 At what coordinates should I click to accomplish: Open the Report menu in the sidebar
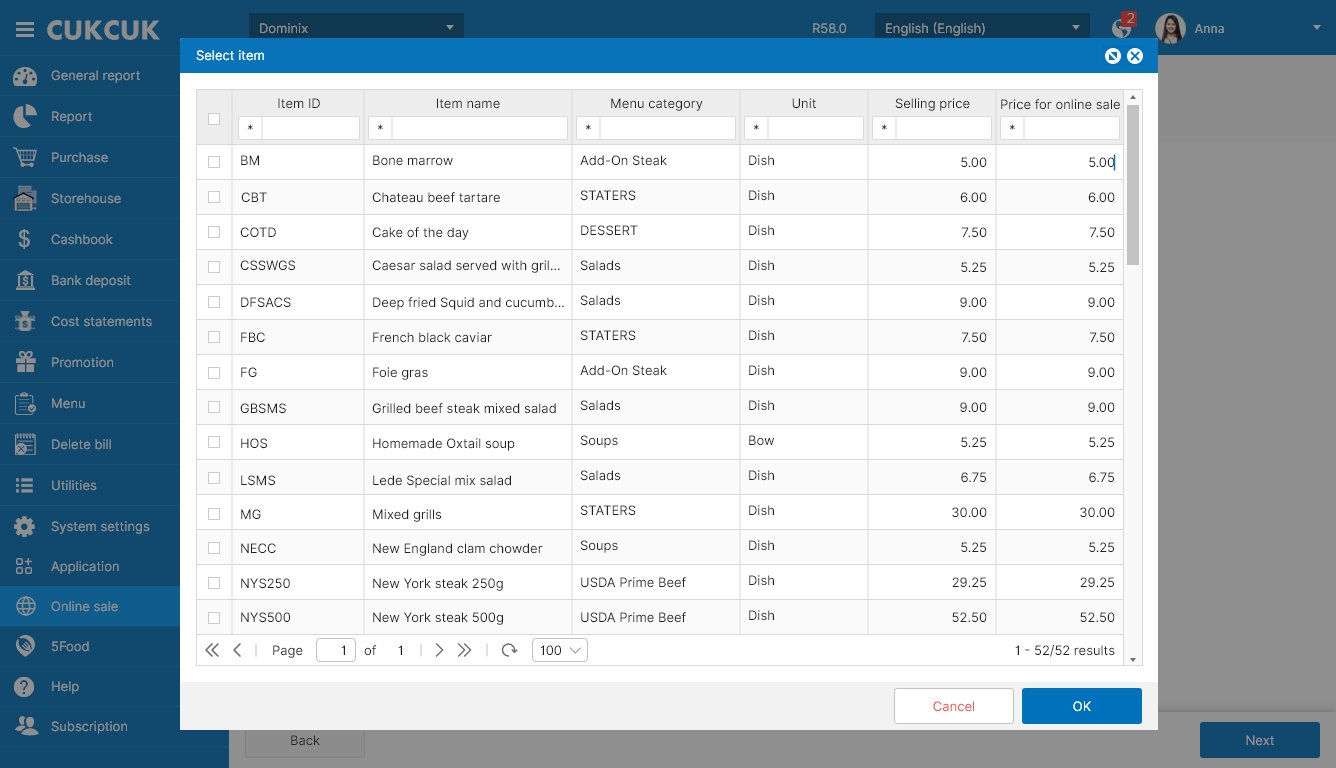(71, 116)
